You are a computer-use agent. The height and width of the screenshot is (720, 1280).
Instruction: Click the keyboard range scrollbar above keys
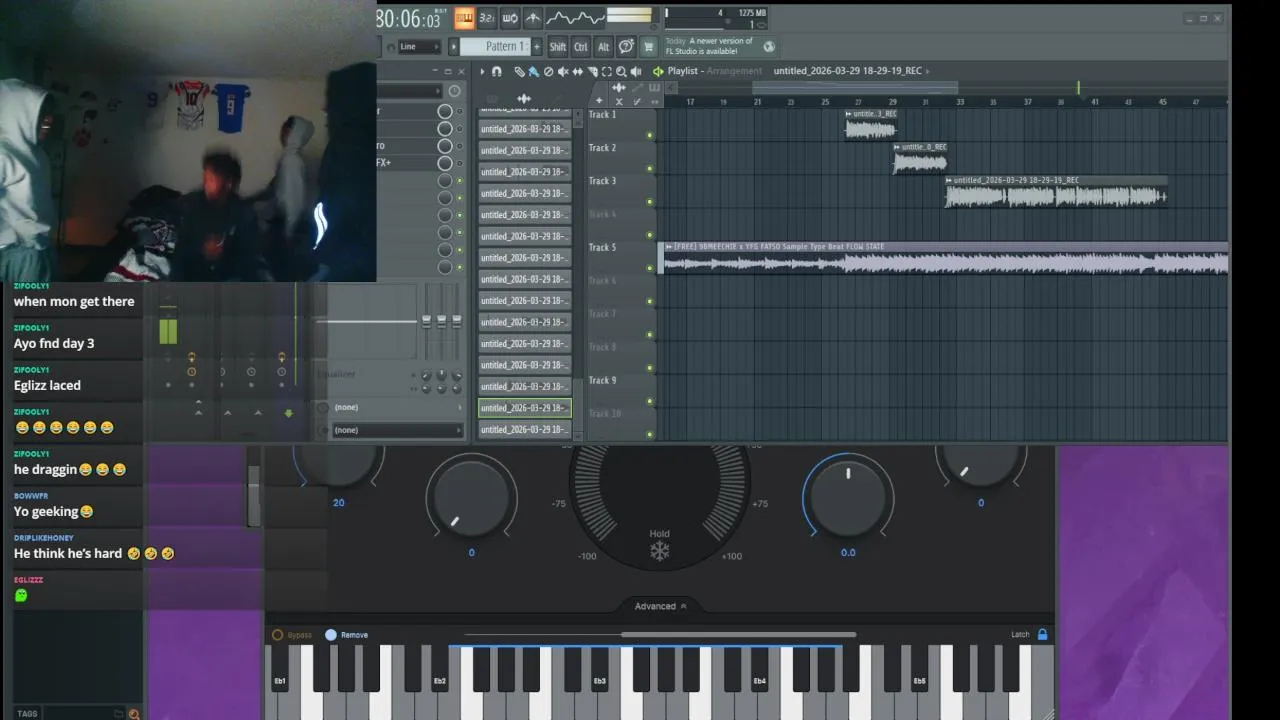click(x=739, y=634)
